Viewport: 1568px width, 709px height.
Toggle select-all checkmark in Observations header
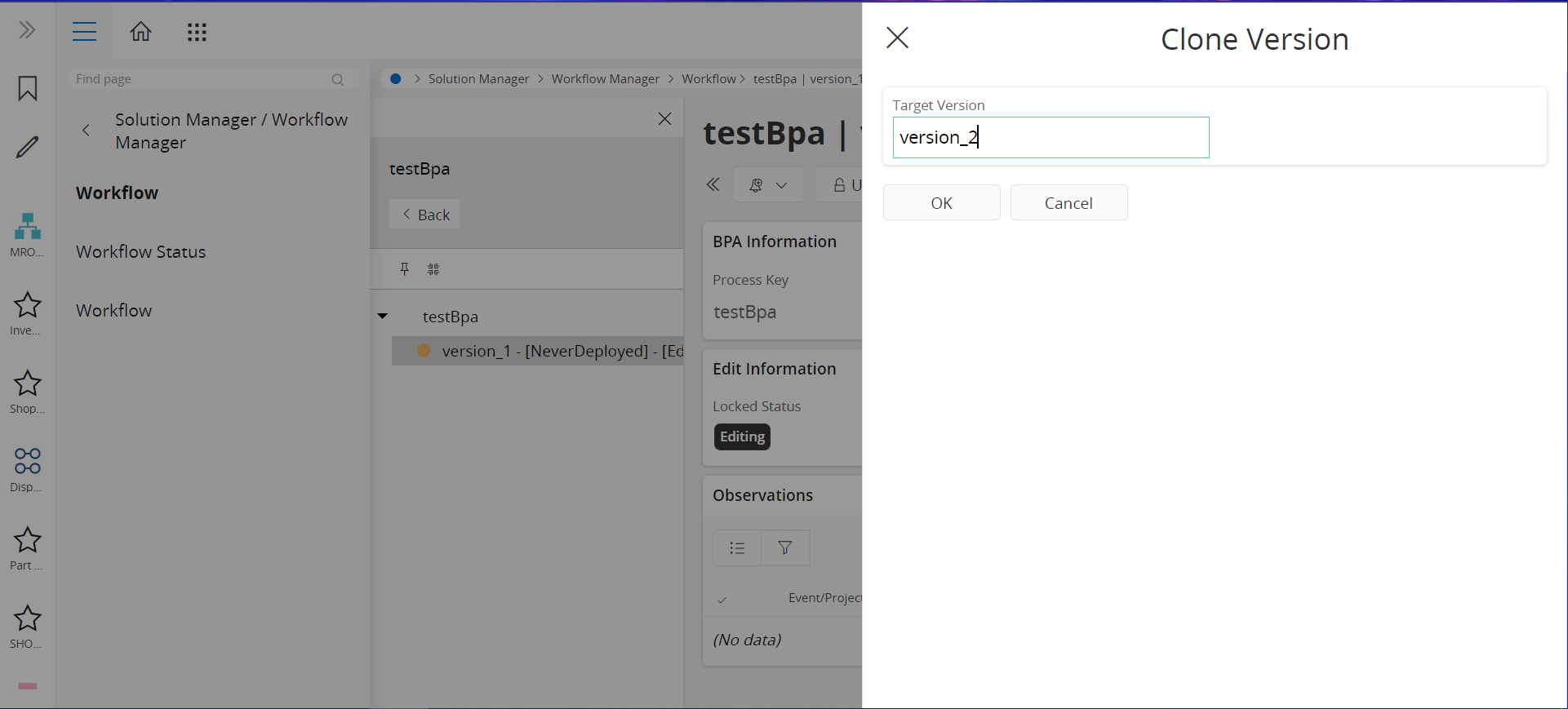[x=722, y=600]
